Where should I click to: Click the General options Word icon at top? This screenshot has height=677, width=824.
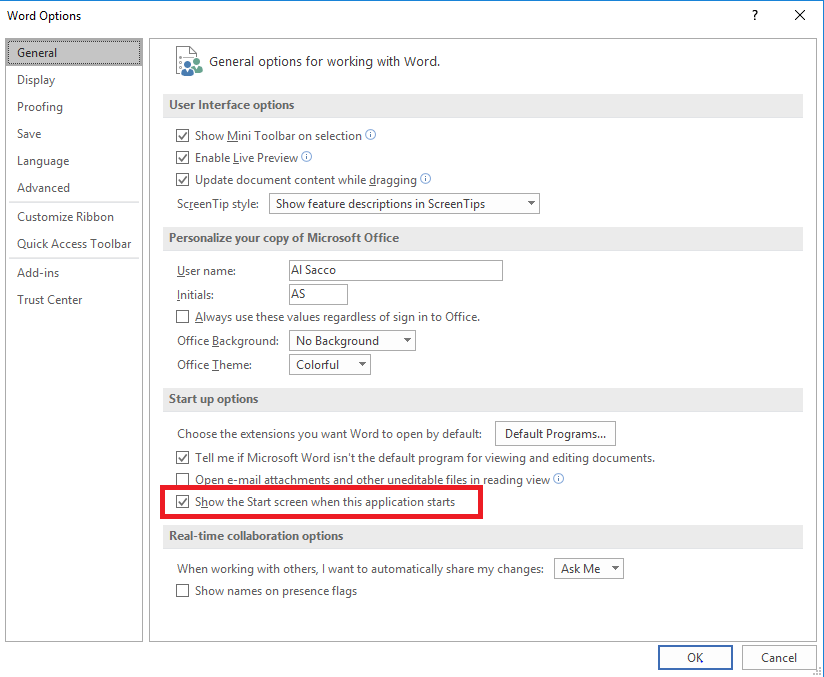tap(189, 60)
